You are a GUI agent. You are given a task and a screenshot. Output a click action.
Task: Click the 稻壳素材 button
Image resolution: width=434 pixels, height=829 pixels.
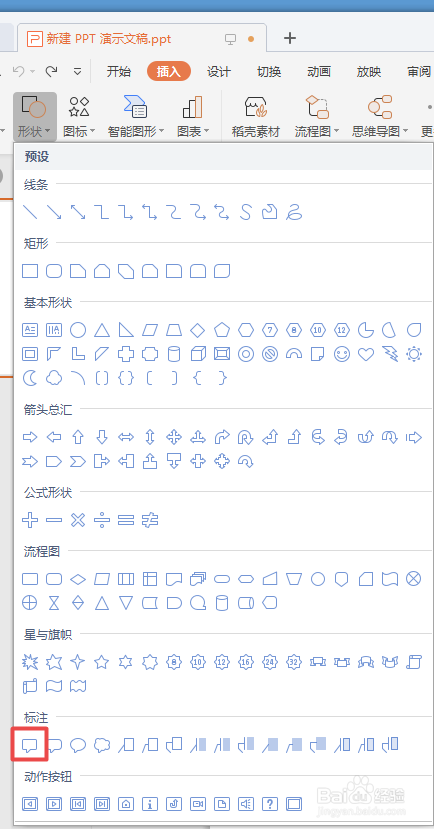[x=256, y=117]
